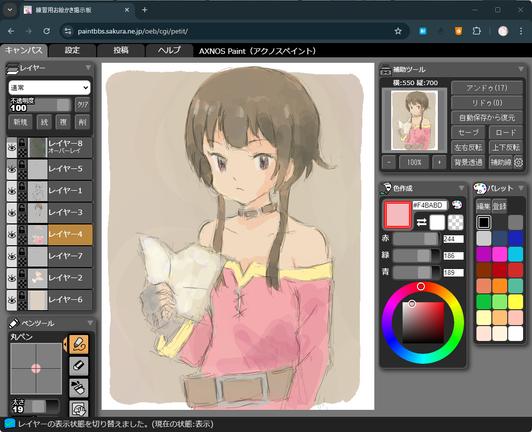
Task: Select the paint bucket fill tool
Action: [79, 388]
